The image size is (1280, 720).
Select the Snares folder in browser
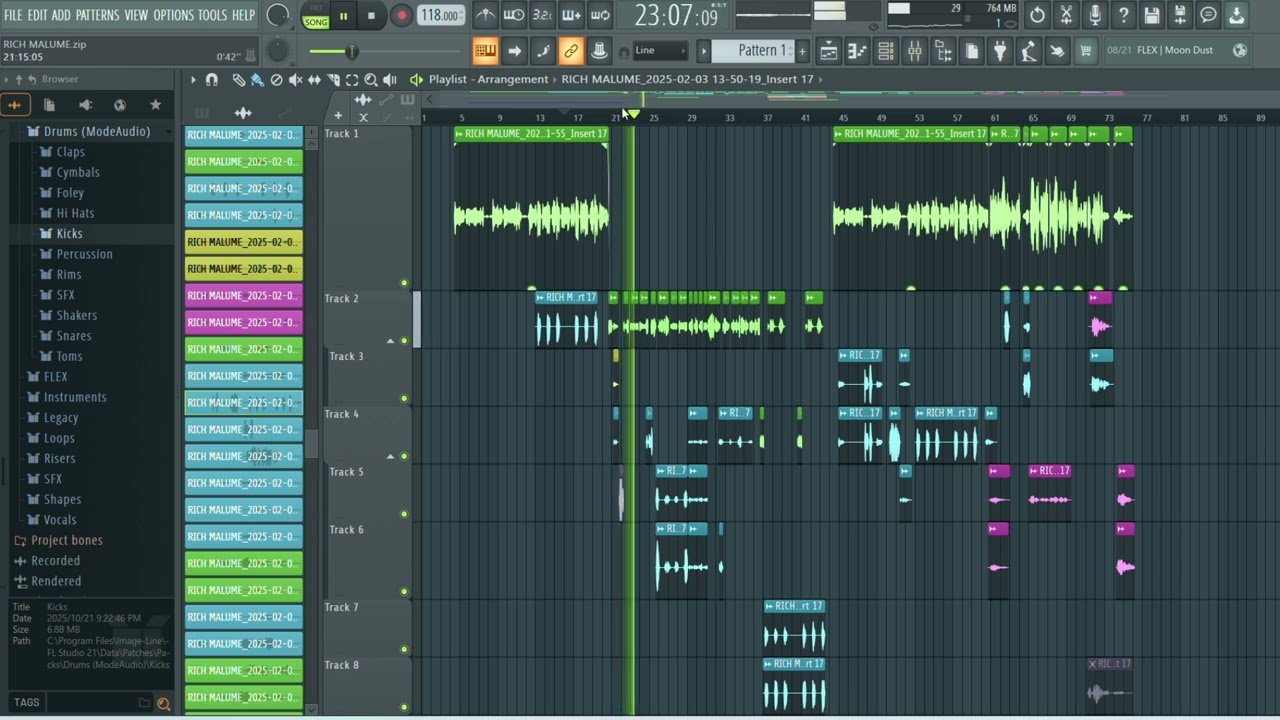click(x=74, y=336)
